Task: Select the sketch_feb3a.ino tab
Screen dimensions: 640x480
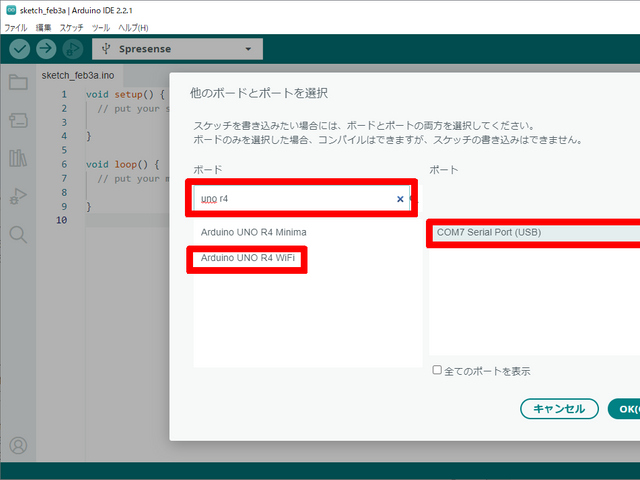Action: tap(78, 76)
